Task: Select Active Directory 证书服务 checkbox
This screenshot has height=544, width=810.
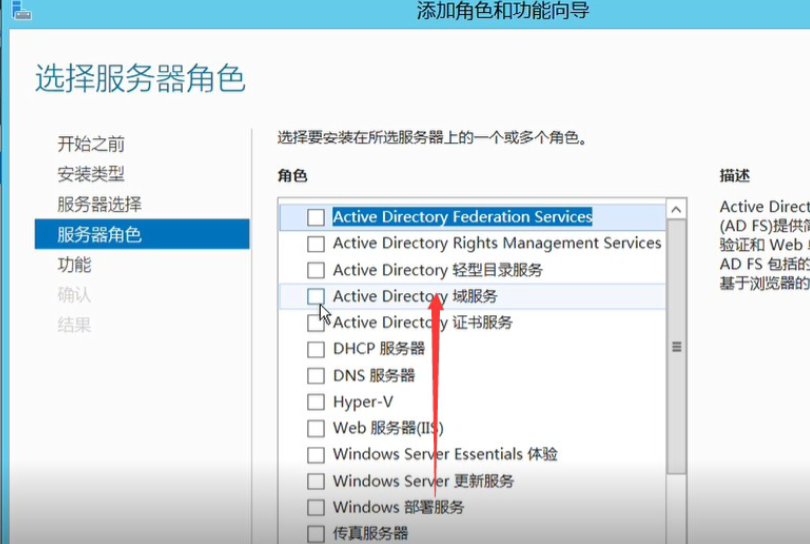Action: [x=316, y=323]
